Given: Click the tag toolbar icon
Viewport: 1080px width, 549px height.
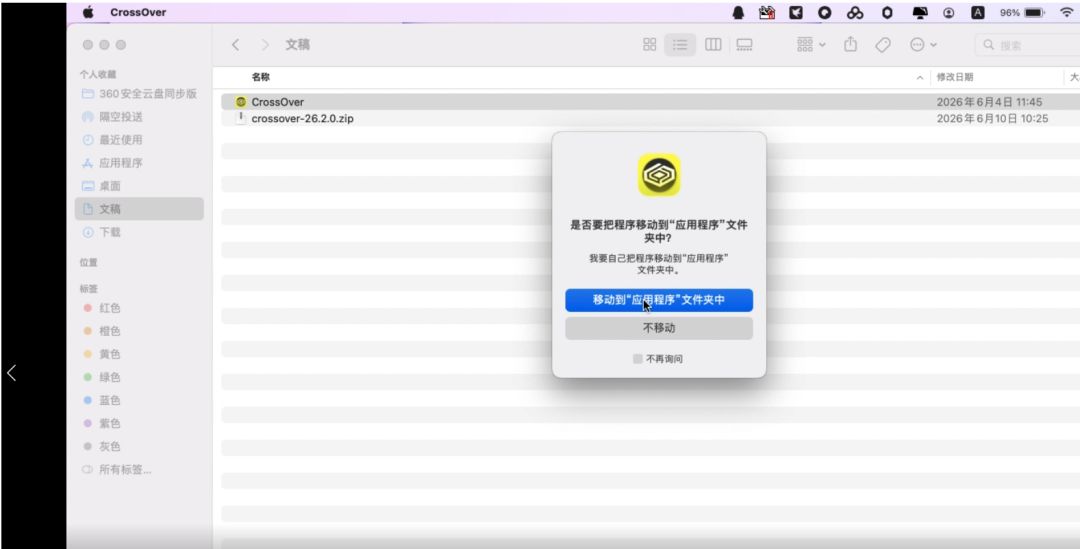Looking at the screenshot, I should click(x=882, y=45).
